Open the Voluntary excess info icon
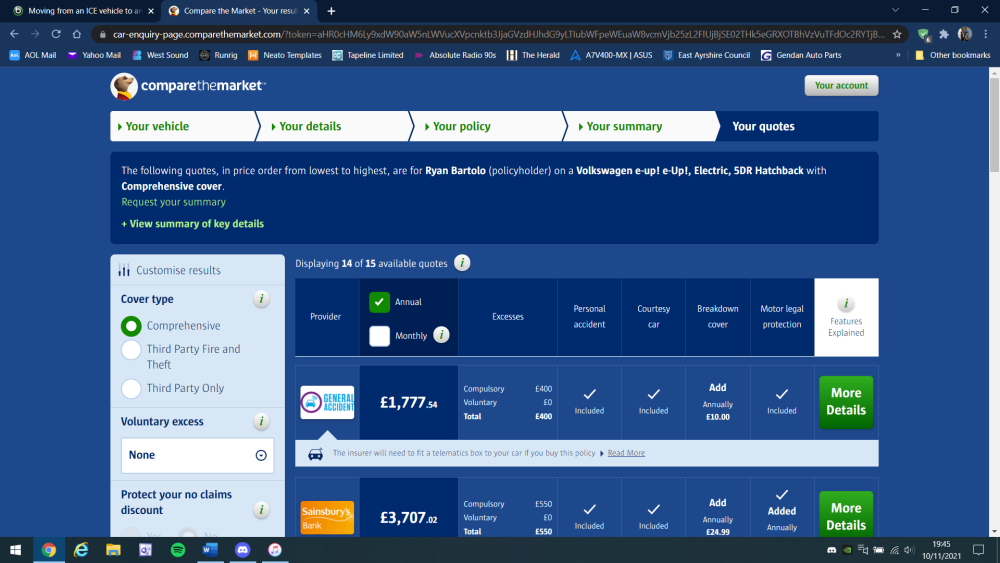 click(x=261, y=421)
